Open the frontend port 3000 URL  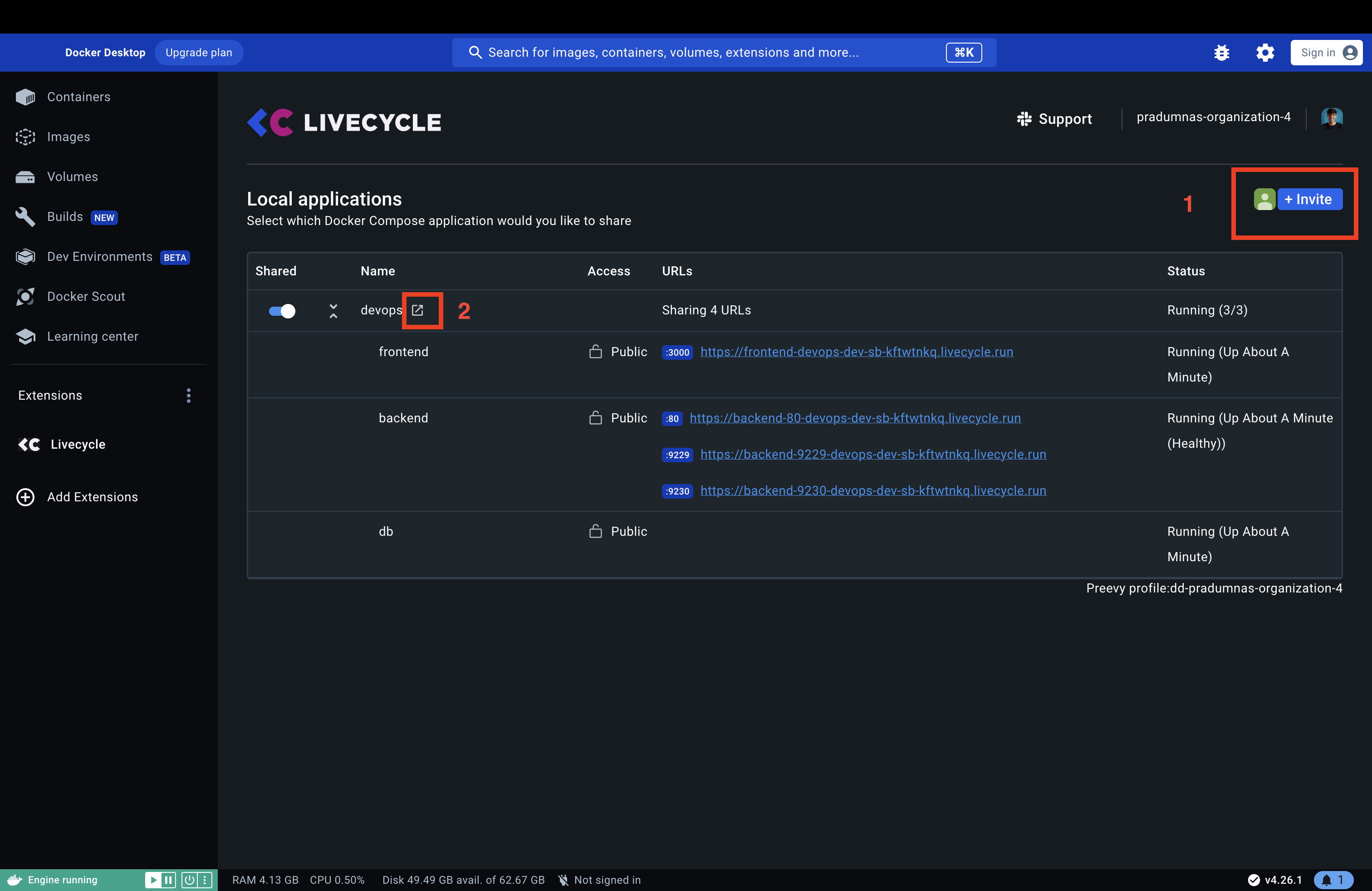coord(857,352)
